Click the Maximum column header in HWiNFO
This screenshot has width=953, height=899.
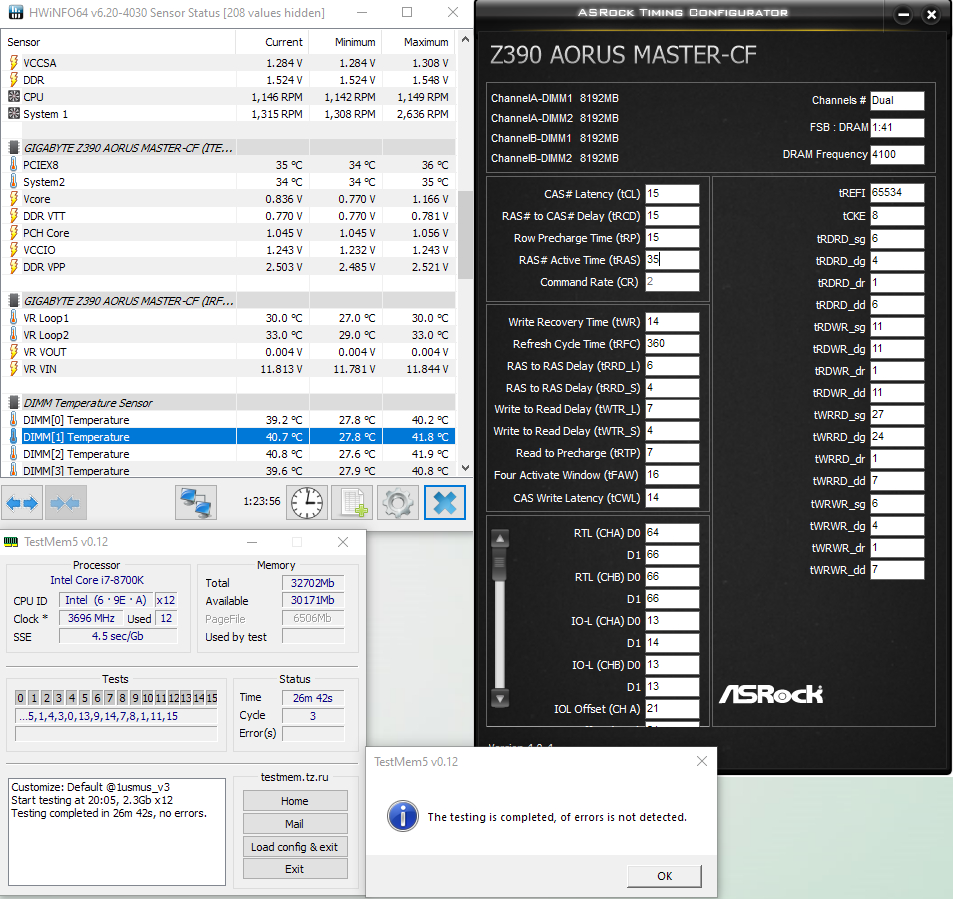pos(419,42)
